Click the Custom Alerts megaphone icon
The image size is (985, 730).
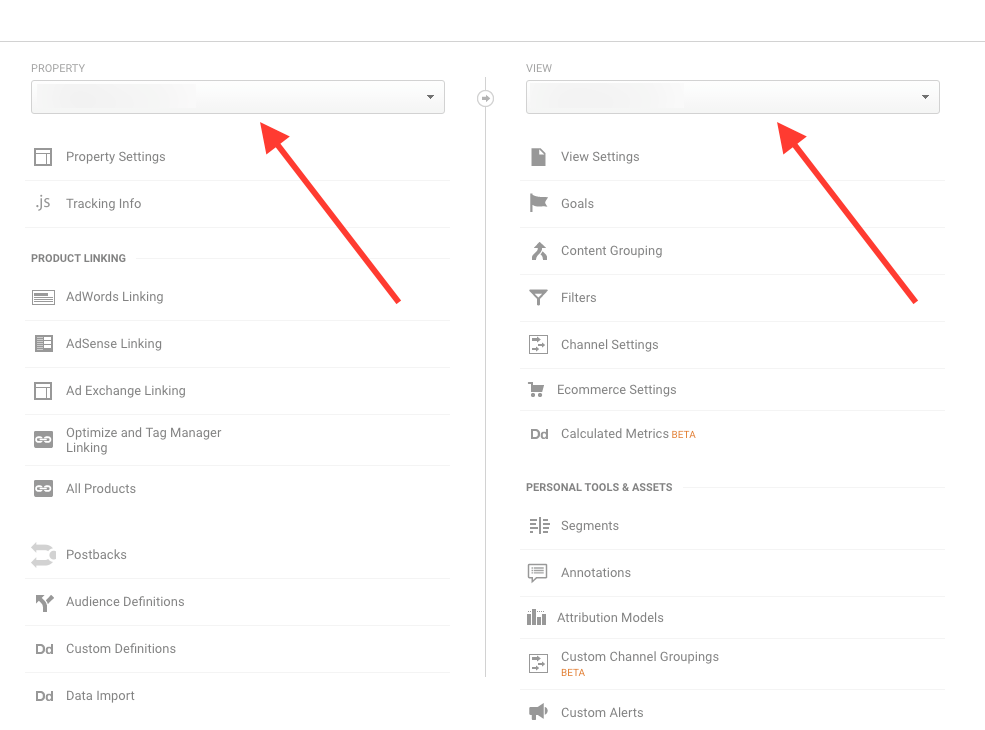[538, 712]
